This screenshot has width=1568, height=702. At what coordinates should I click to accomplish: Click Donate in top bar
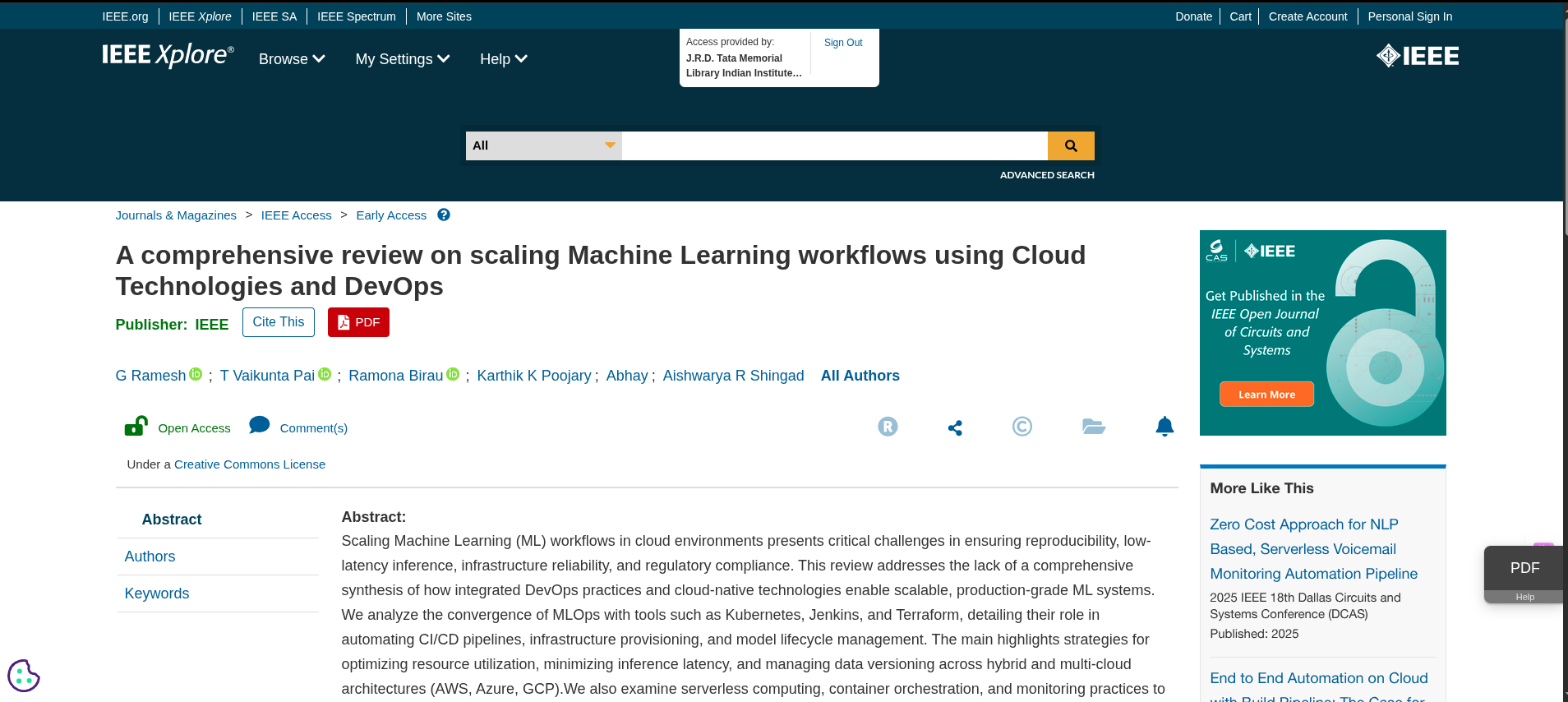pyautogui.click(x=1193, y=16)
